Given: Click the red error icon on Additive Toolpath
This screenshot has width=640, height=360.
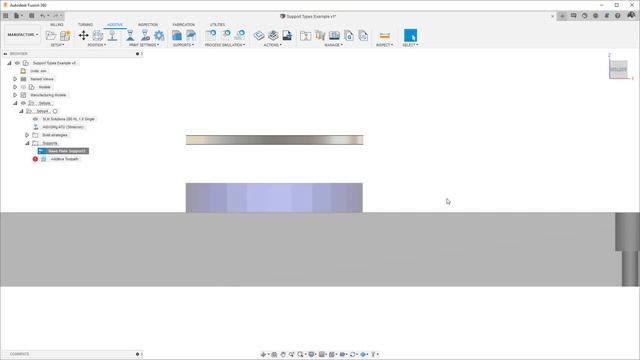Looking at the screenshot, I should pyautogui.click(x=35, y=159).
